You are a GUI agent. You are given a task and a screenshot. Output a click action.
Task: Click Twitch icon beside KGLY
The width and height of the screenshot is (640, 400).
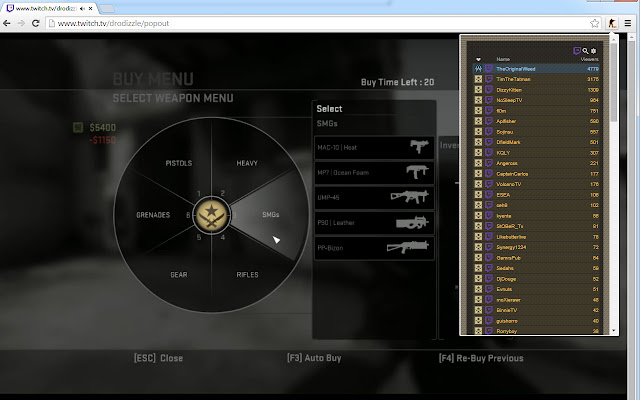(489, 153)
